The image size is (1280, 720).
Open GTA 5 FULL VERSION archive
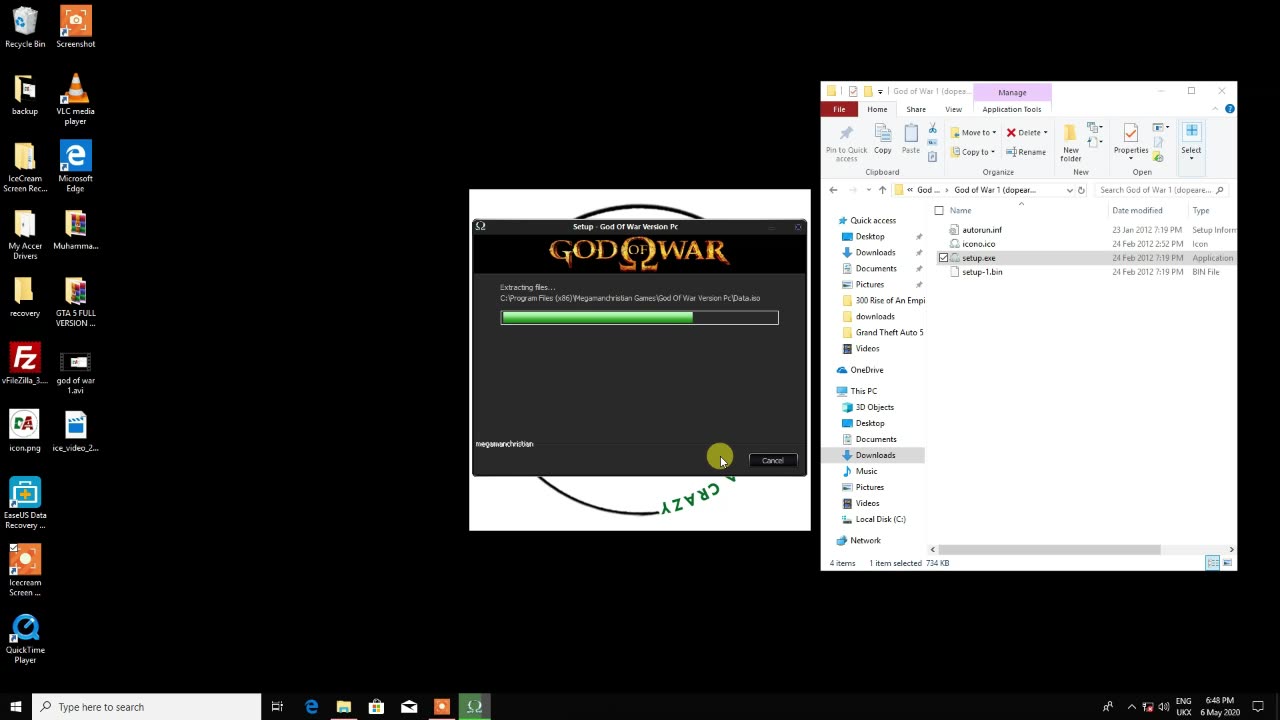click(x=75, y=301)
